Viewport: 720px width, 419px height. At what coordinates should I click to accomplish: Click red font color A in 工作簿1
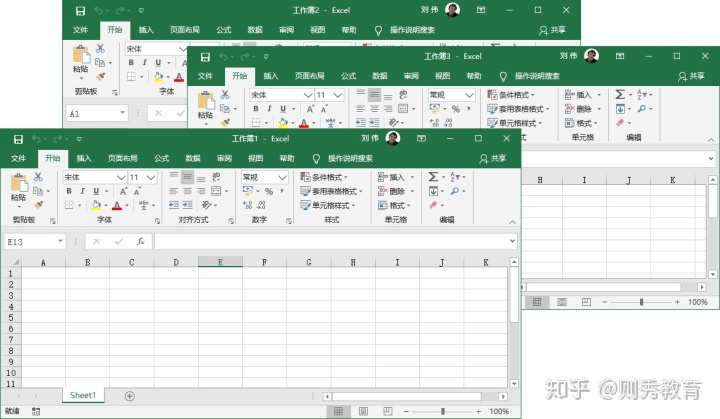coord(117,205)
